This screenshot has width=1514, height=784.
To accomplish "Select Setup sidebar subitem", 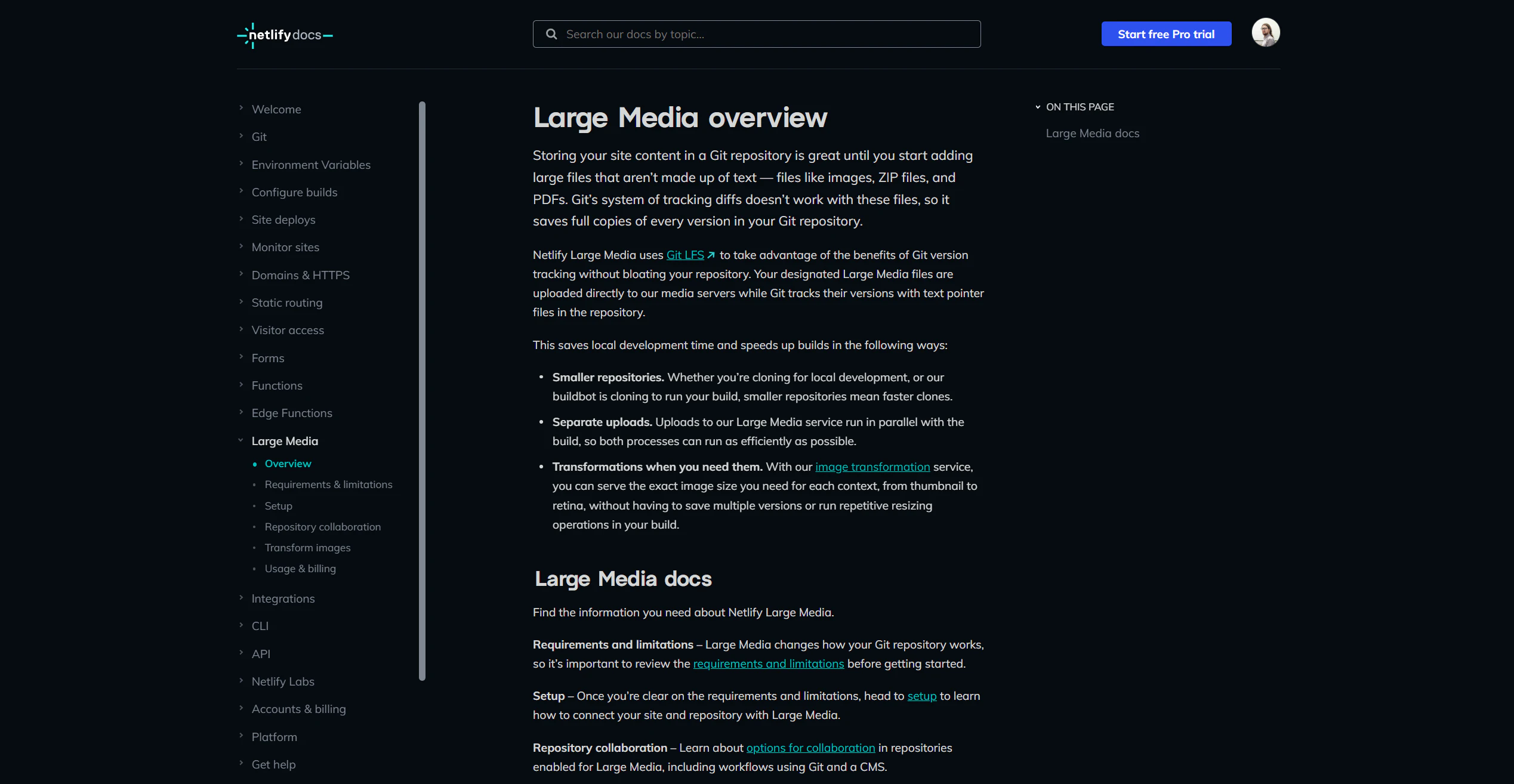I will tap(278, 506).
